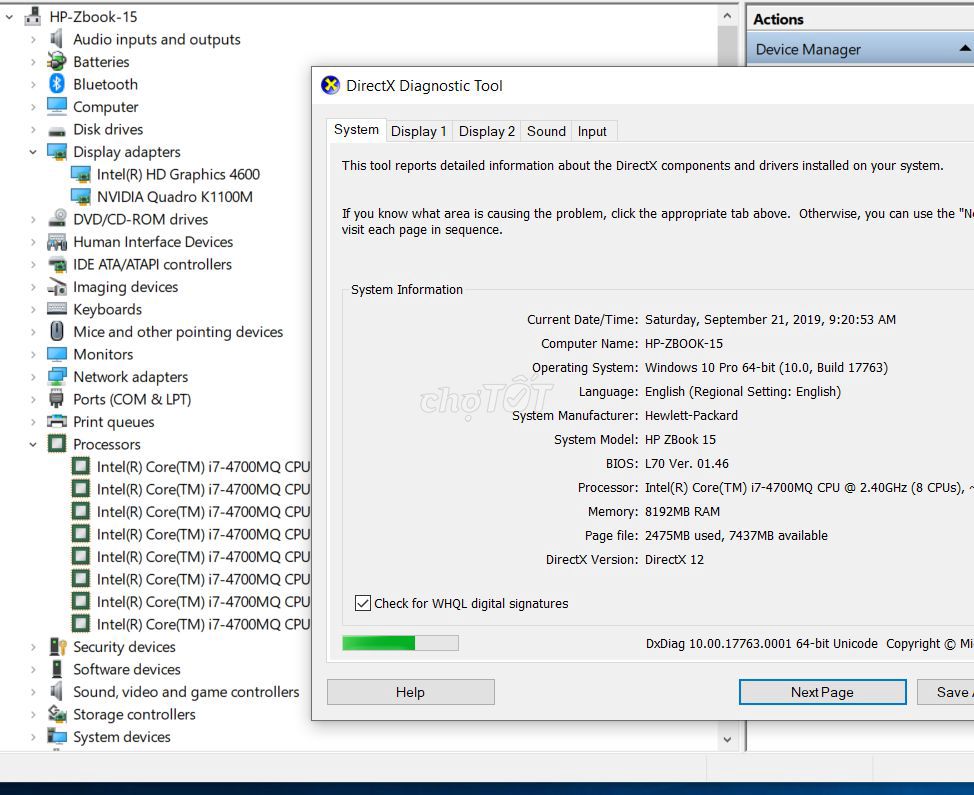
Task: Collapse Device Manager actions section arrow
Action: tap(965, 48)
